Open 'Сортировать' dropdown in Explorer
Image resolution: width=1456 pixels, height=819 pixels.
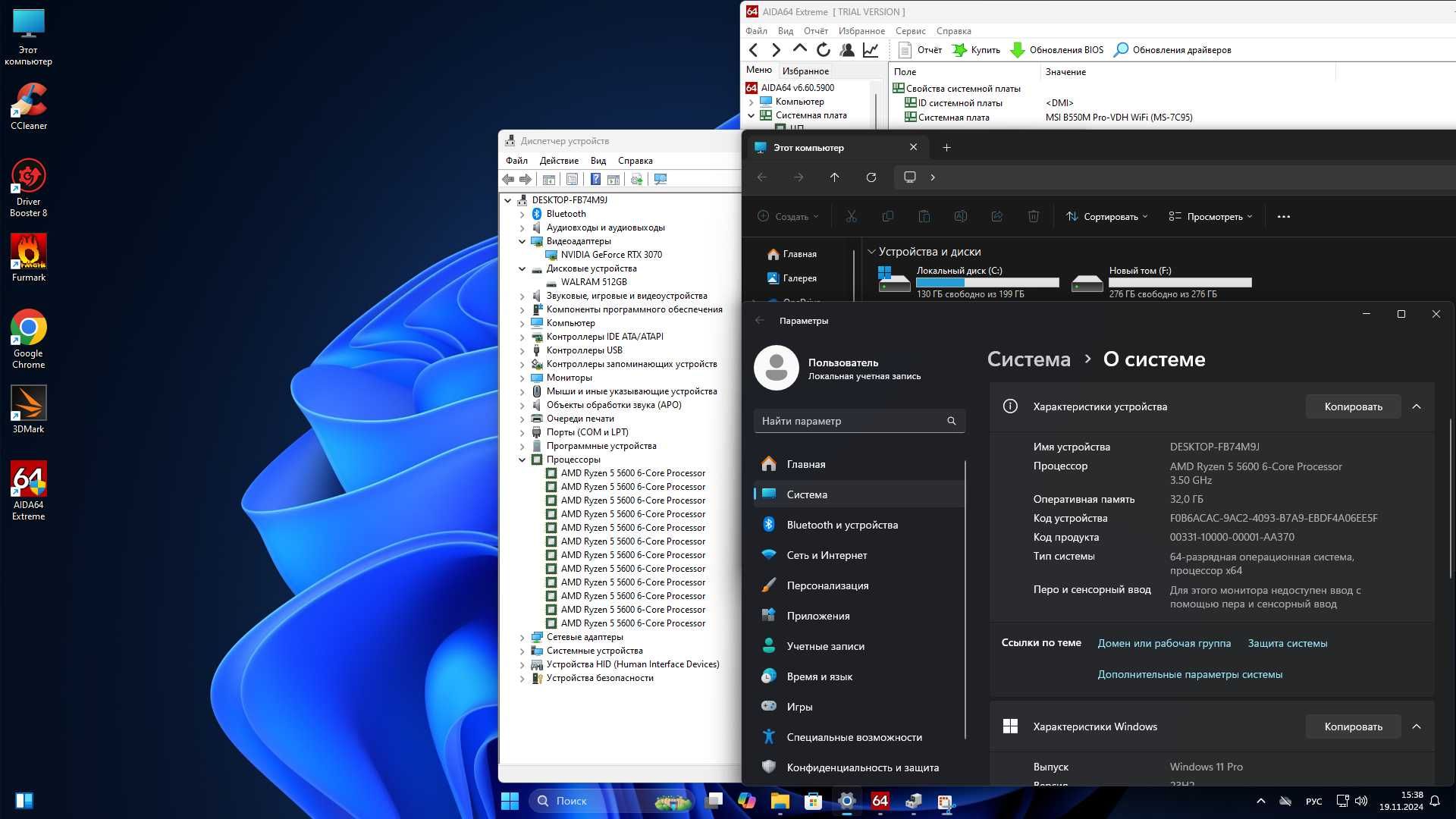click(1106, 217)
